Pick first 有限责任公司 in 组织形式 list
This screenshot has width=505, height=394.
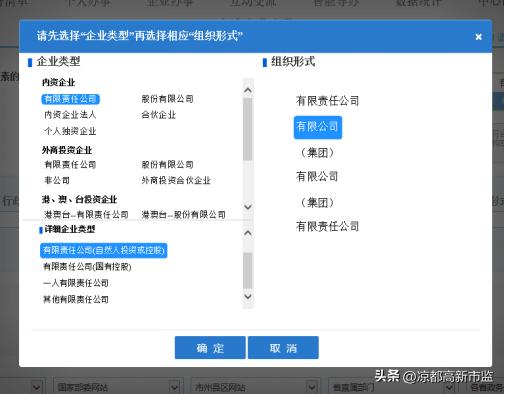click(x=327, y=101)
